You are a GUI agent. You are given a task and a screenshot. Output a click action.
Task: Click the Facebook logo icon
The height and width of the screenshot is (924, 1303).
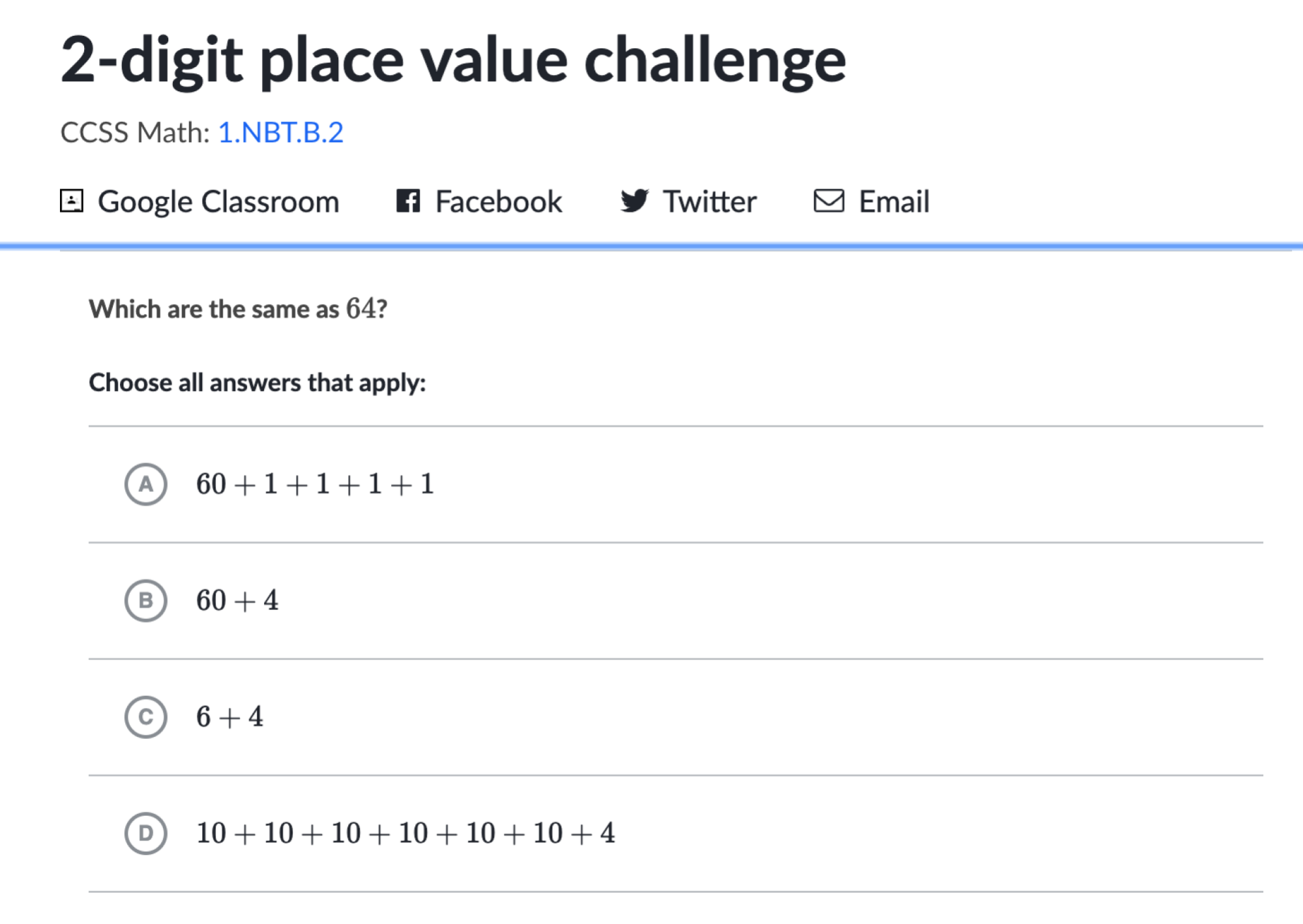click(x=408, y=201)
